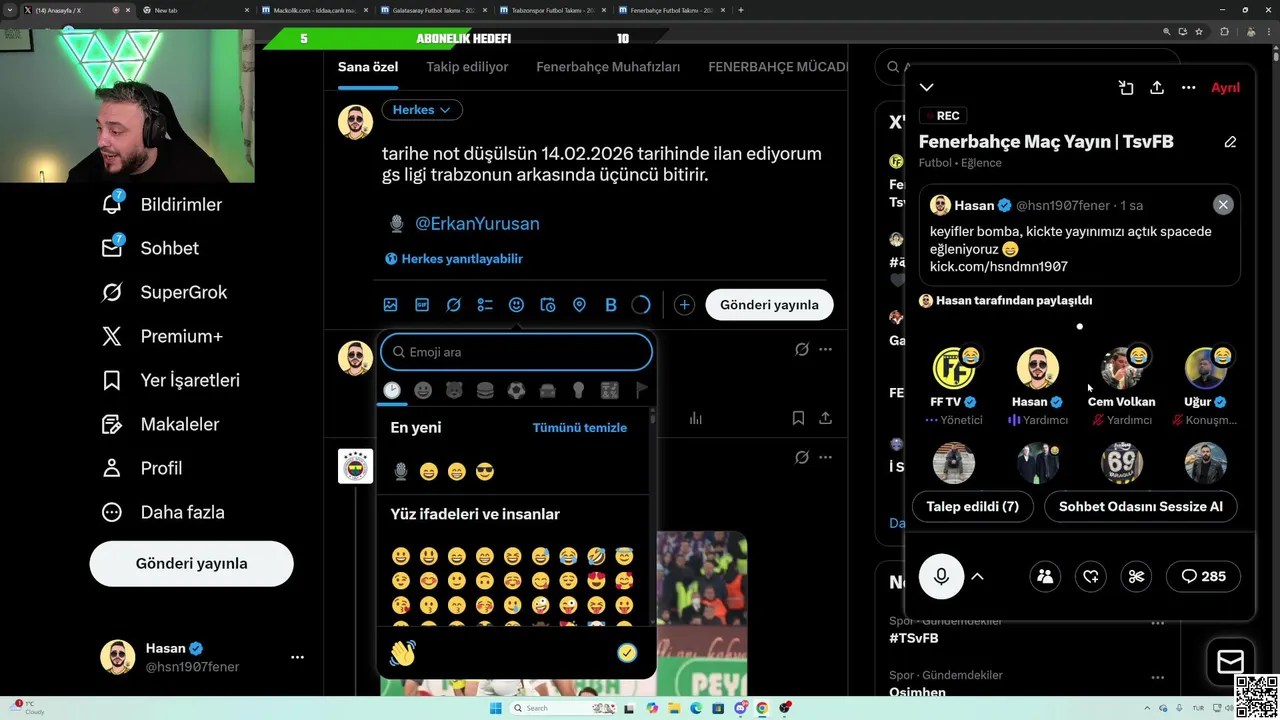
Task: Clear recent emojis with Tümünü temizle
Action: [x=580, y=428]
